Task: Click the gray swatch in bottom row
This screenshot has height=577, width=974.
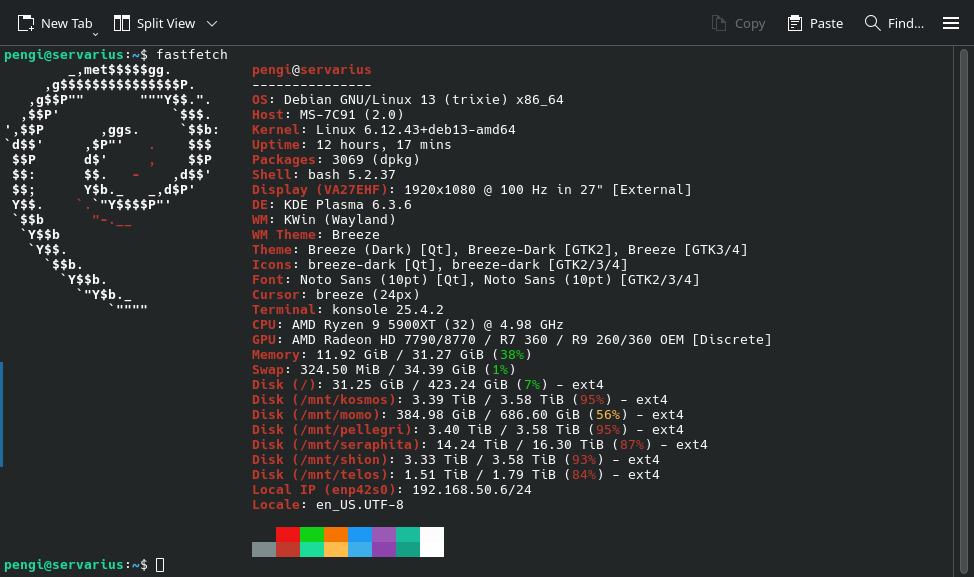Action: point(264,549)
